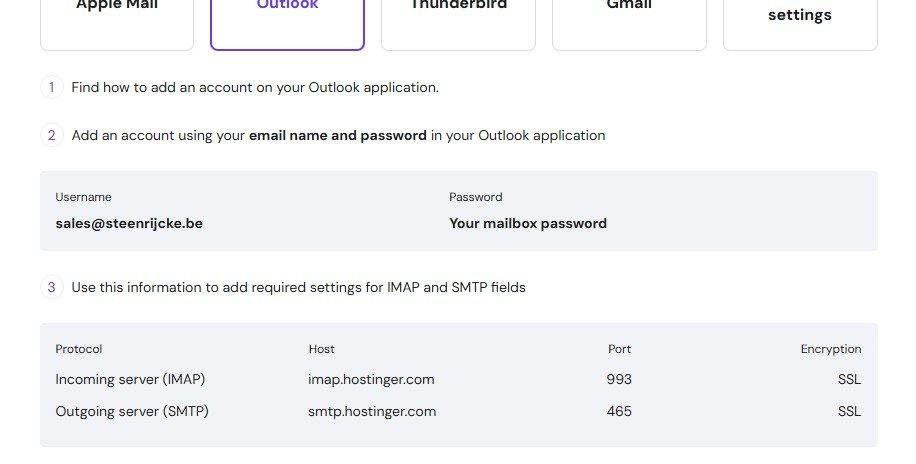The image size is (916, 464).
Task: Click the imap.hostinger.com host value
Action: tap(371, 379)
